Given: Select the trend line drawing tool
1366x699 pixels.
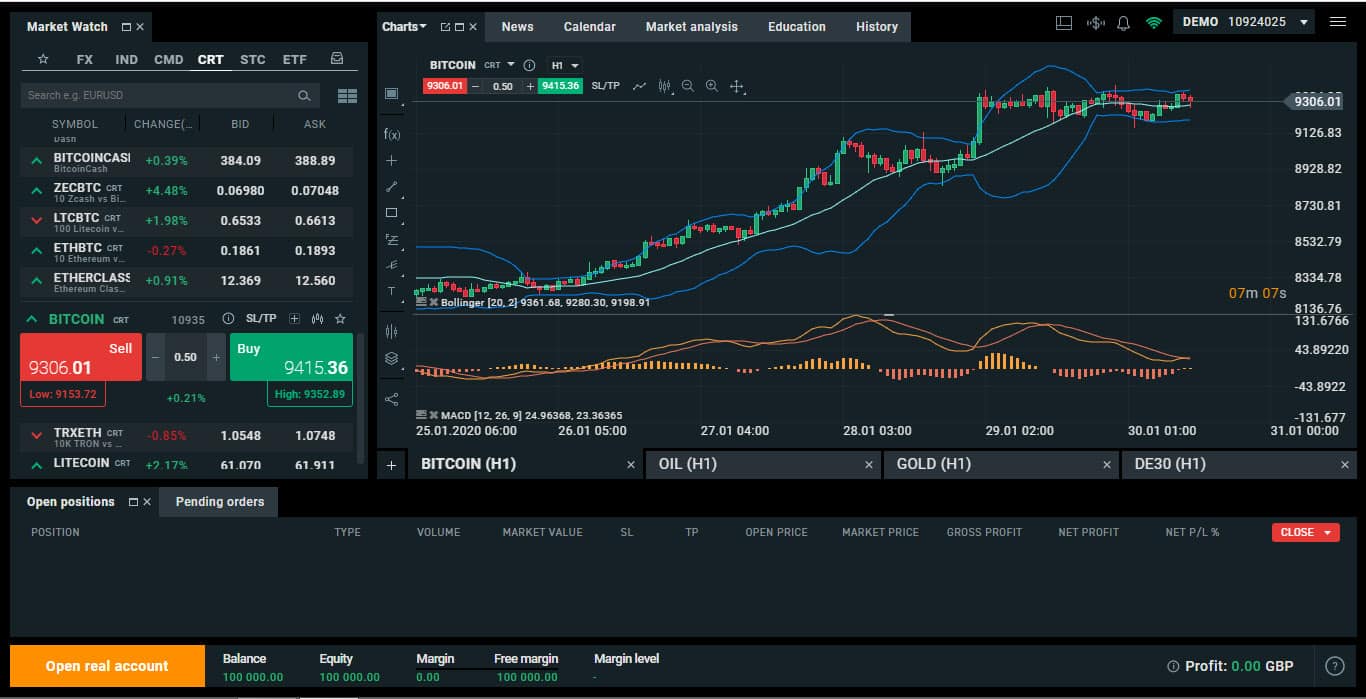Looking at the screenshot, I should point(391,187).
